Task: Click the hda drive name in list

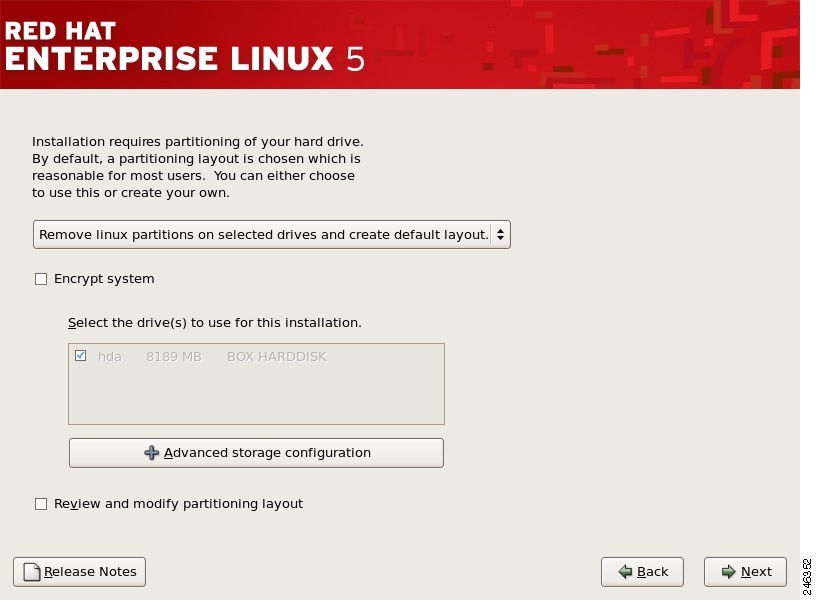Action: (x=110, y=357)
